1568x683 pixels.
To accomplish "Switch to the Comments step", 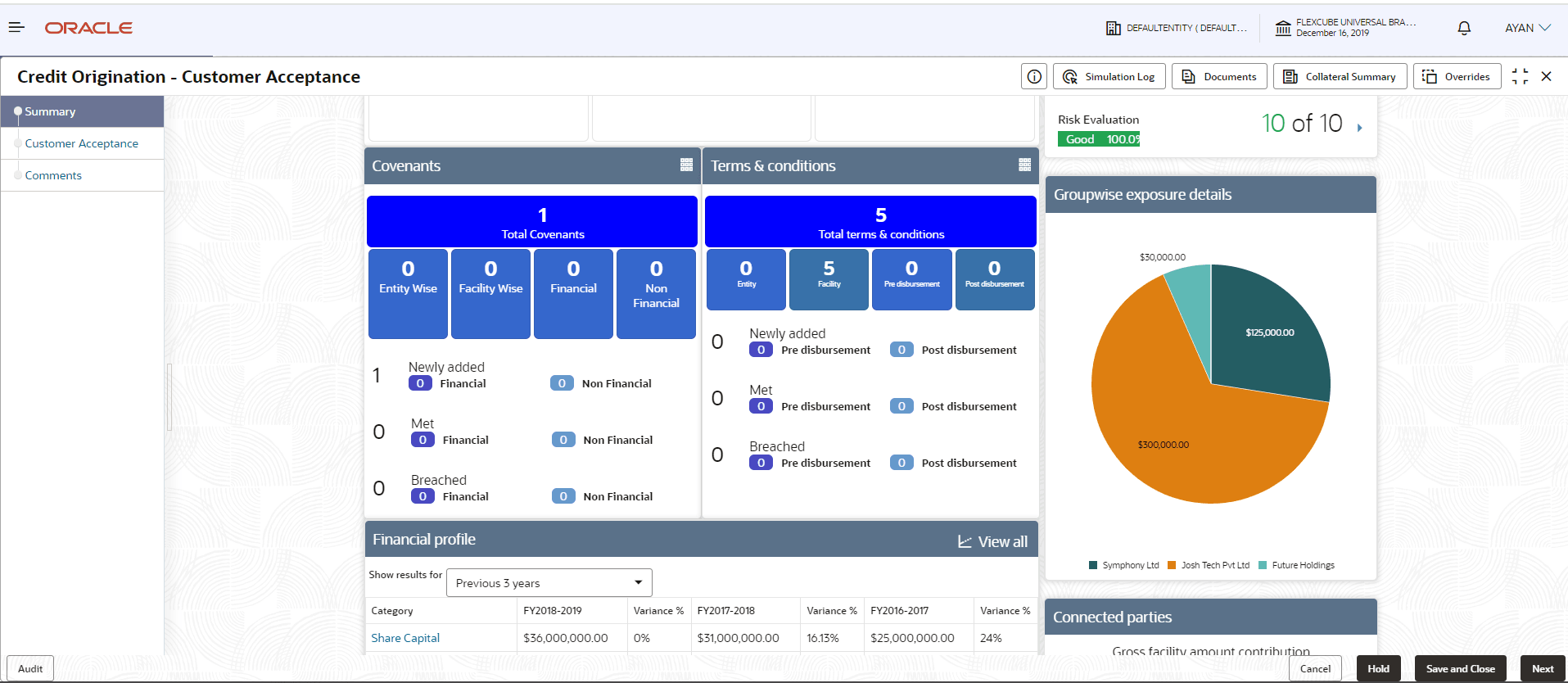I will coord(53,175).
